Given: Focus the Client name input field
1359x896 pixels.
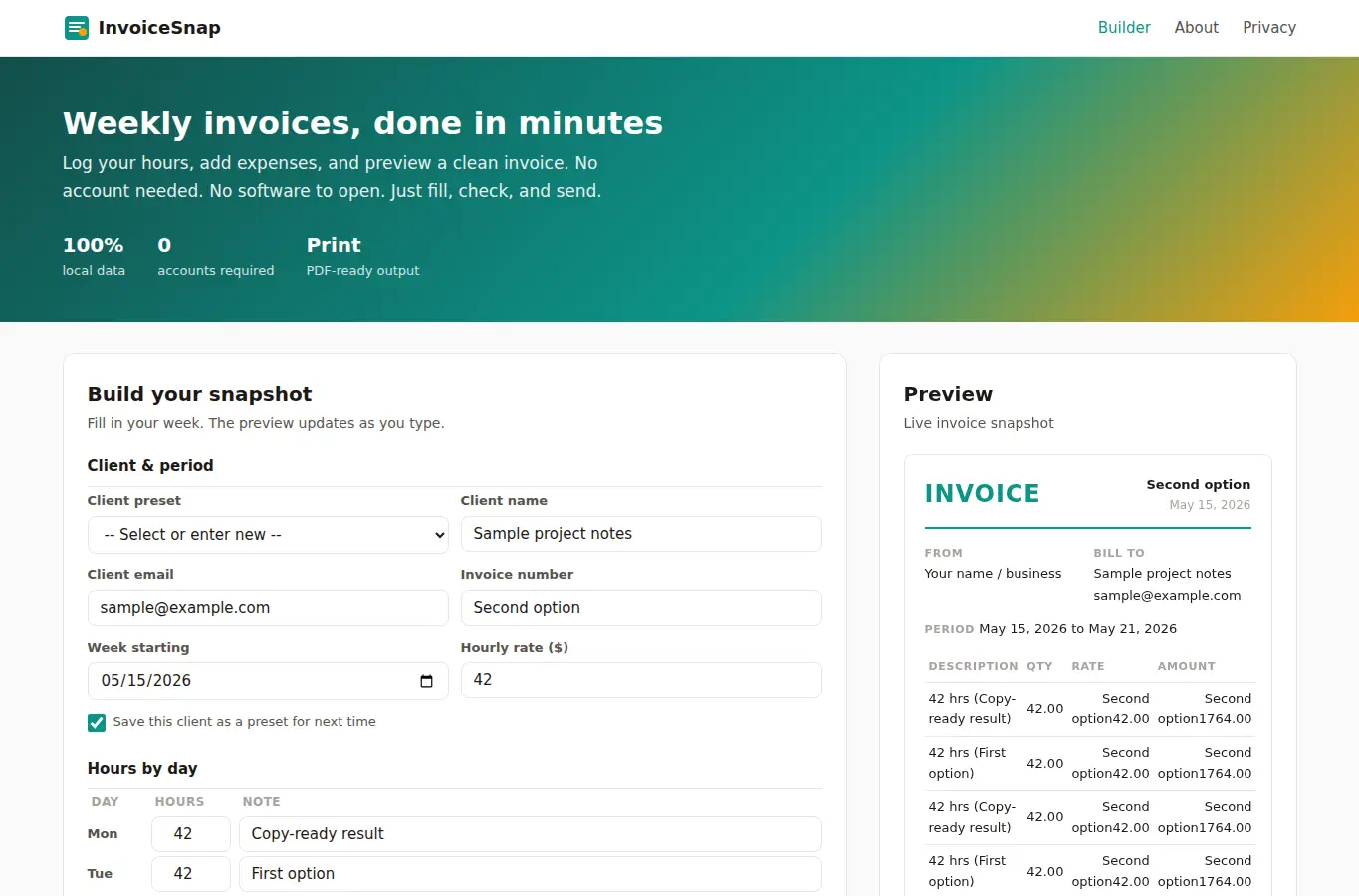Looking at the screenshot, I should tap(641, 534).
